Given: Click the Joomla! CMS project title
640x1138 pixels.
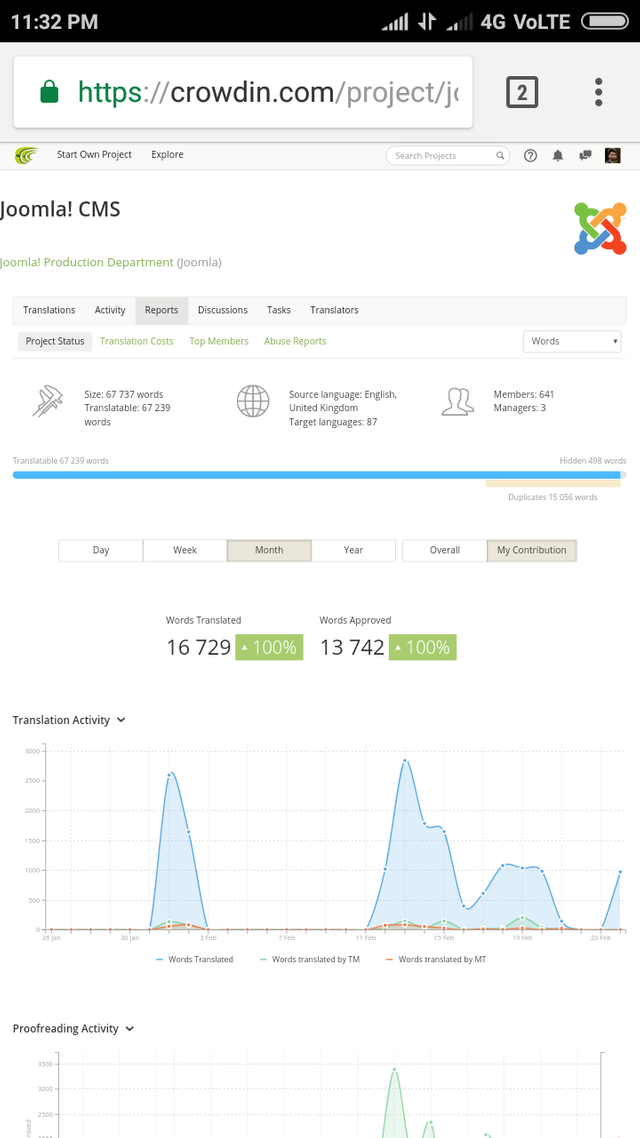Looking at the screenshot, I should (60, 210).
